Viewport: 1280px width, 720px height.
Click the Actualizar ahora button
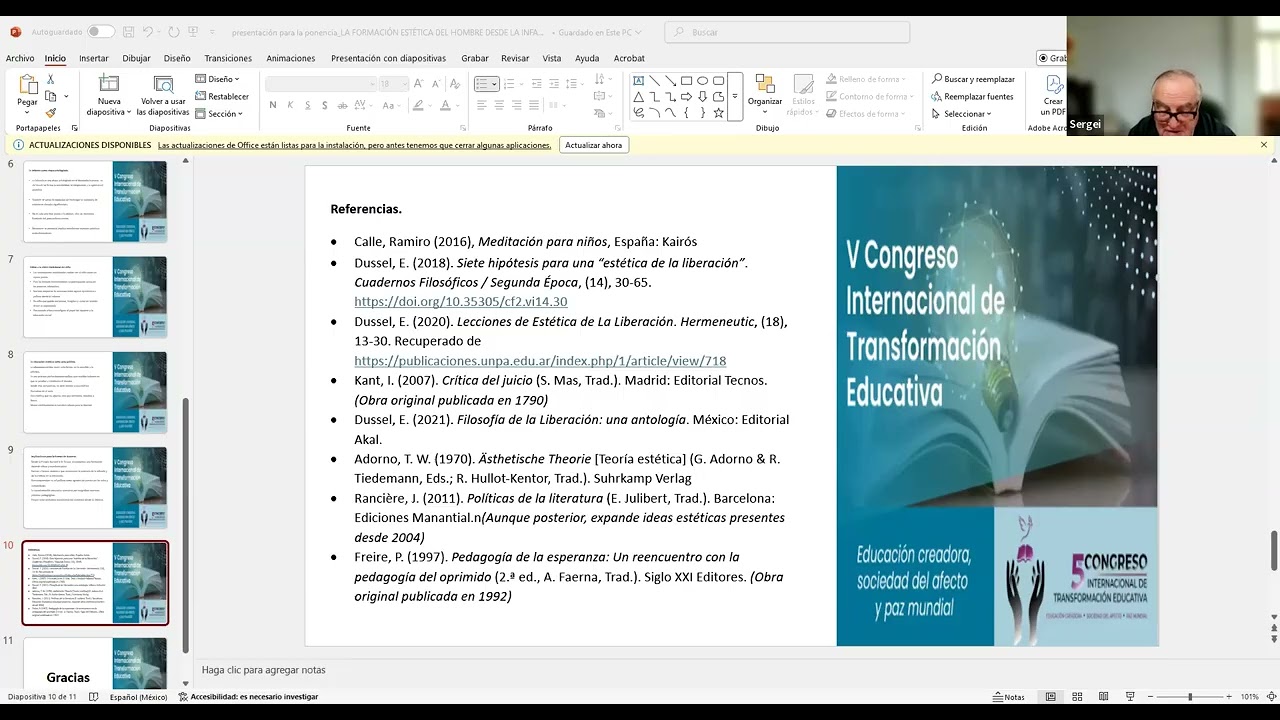pyautogui.click(x=594, y=145)
